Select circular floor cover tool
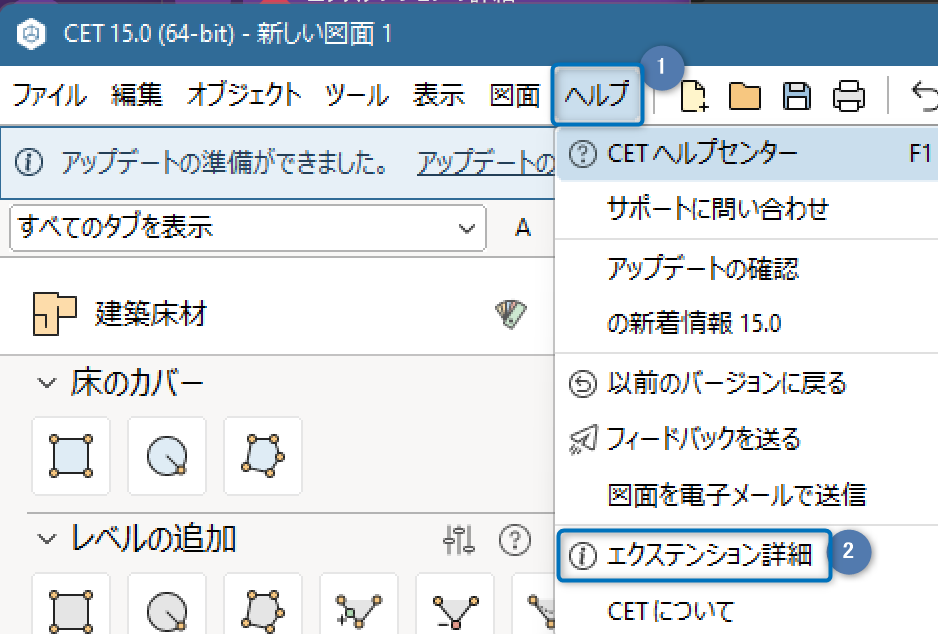The height and width of the screenshot is (634, 938). [167, 456]
